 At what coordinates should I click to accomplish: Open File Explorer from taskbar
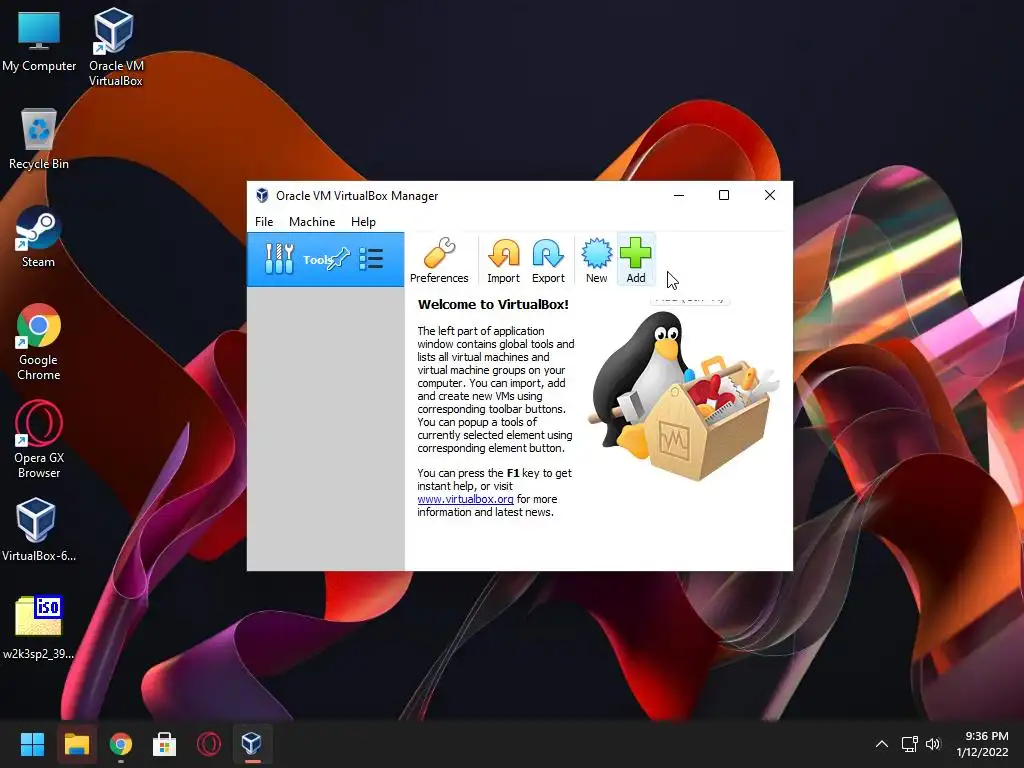pyautogui.click(x=76, y=744)
